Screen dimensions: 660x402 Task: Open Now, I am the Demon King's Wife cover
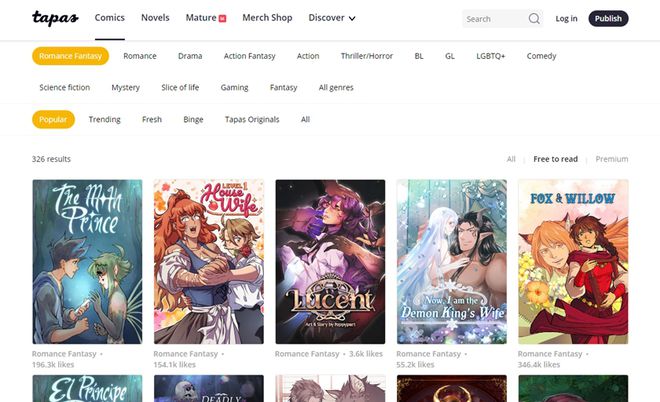452,262
